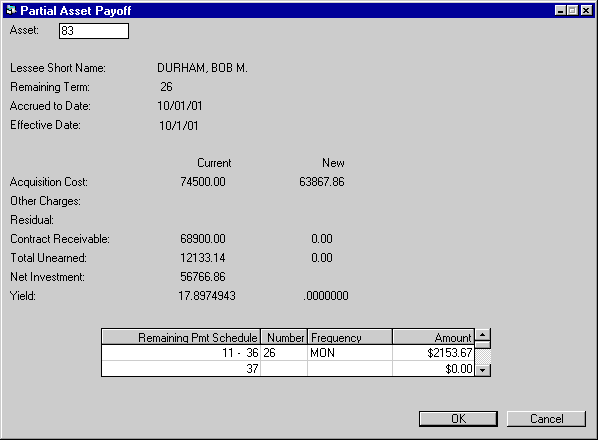
Task: Select the Frequency column header
Action: [350, 337]
